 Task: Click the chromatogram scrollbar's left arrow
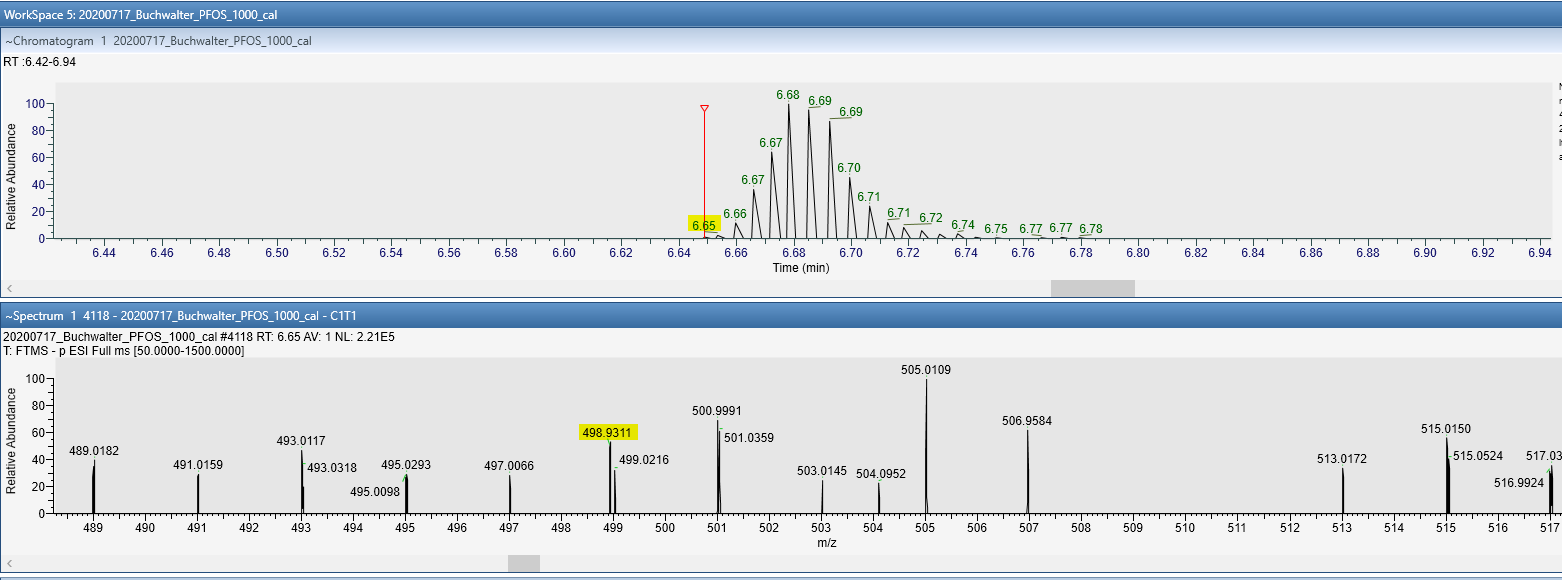10,288
